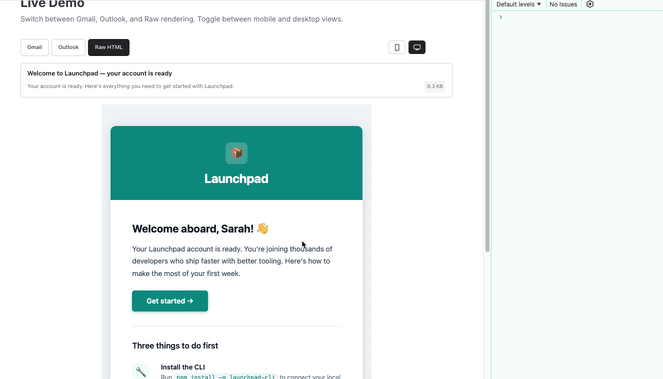Click the Launchpad header title text
Image resolution: width=663 pixels, height=379 pixels.
[236, 179]
